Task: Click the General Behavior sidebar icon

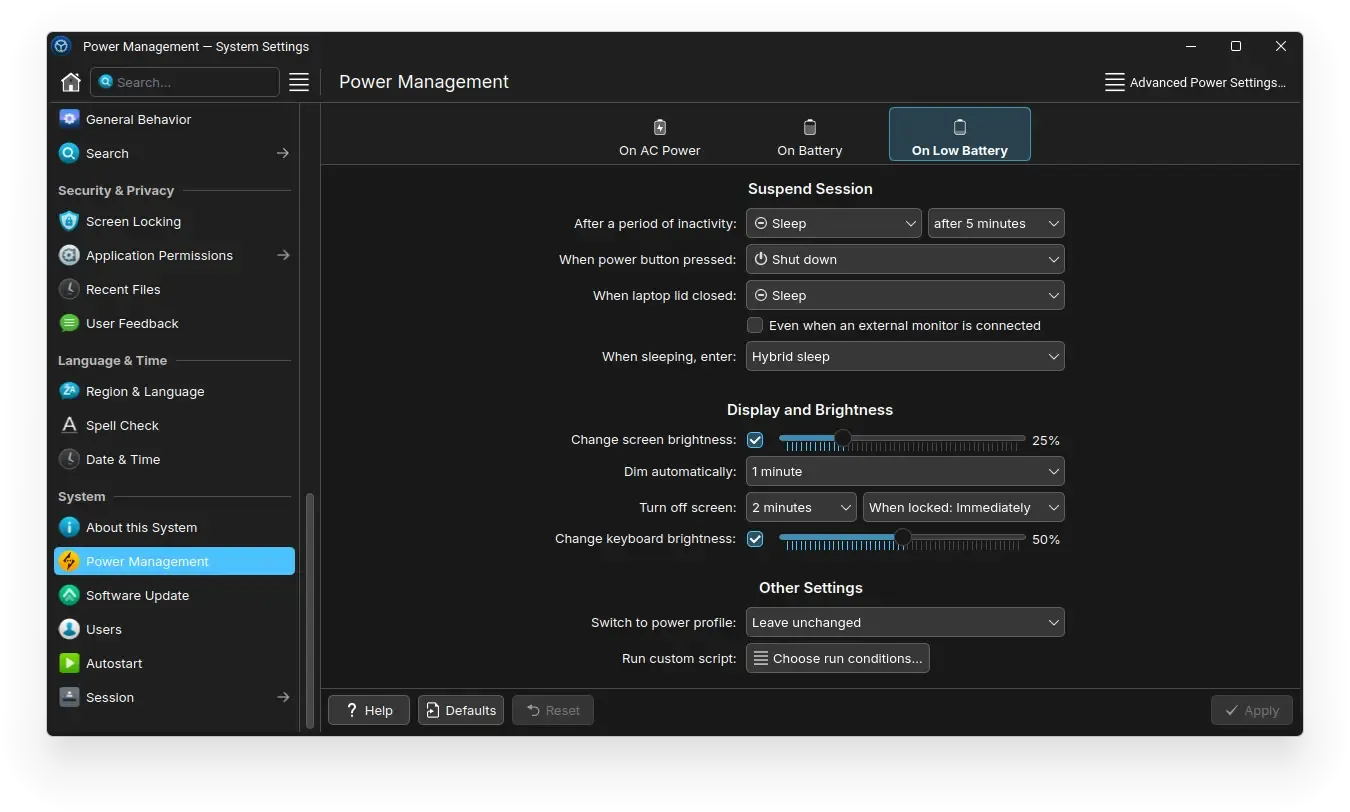Action: point(69,119)
